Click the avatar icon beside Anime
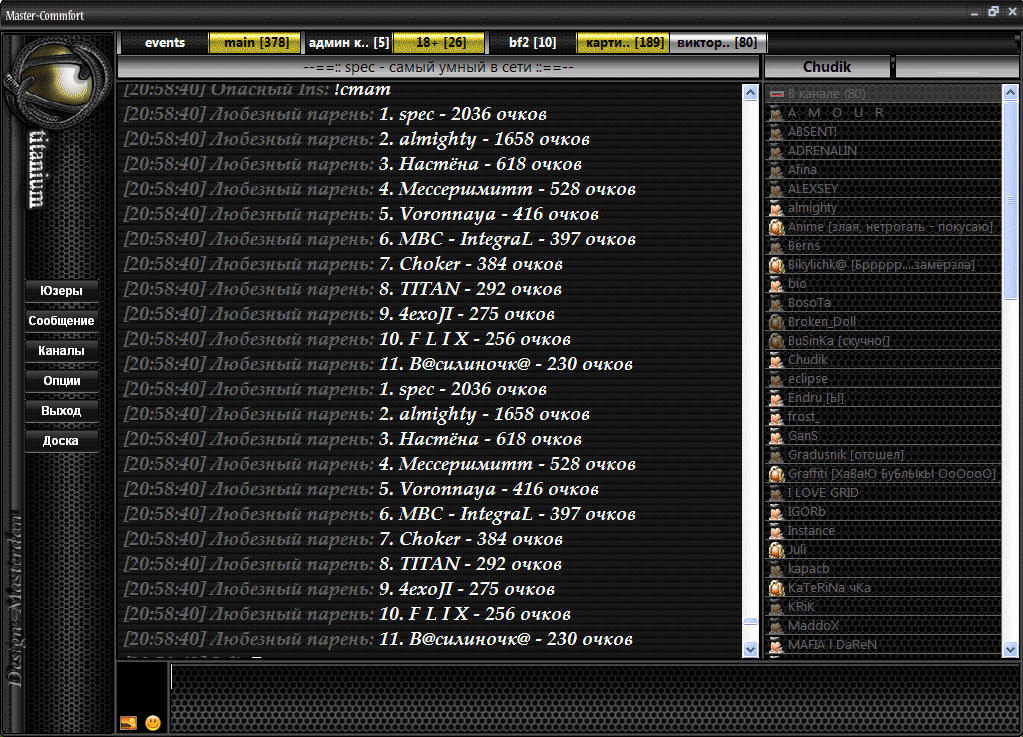The width and height of the screenshot is (1023, 737). (x=775, y=227)
